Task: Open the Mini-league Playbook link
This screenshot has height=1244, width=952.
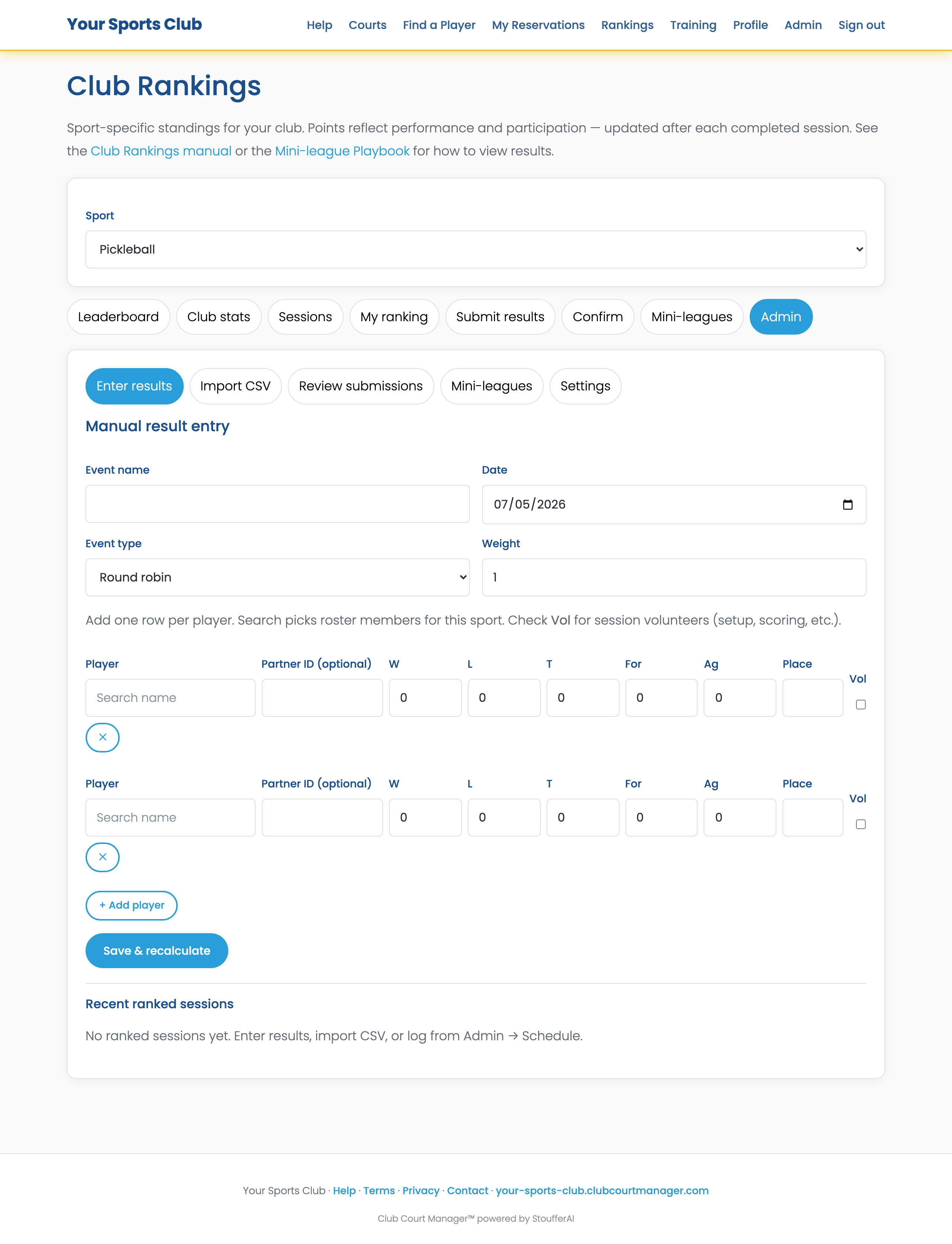Action: 342,151
